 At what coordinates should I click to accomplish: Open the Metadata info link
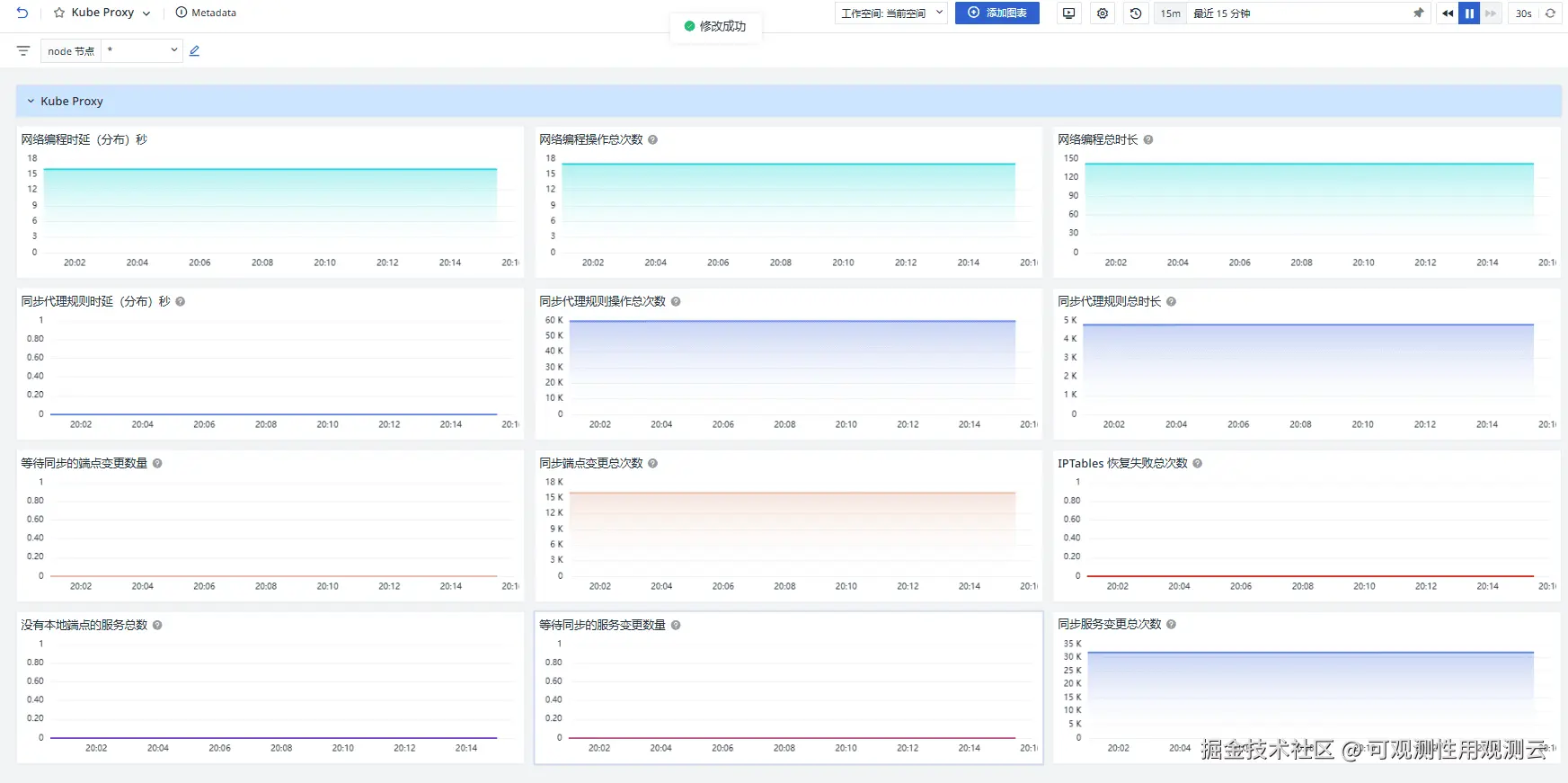(x=206, y=13)
